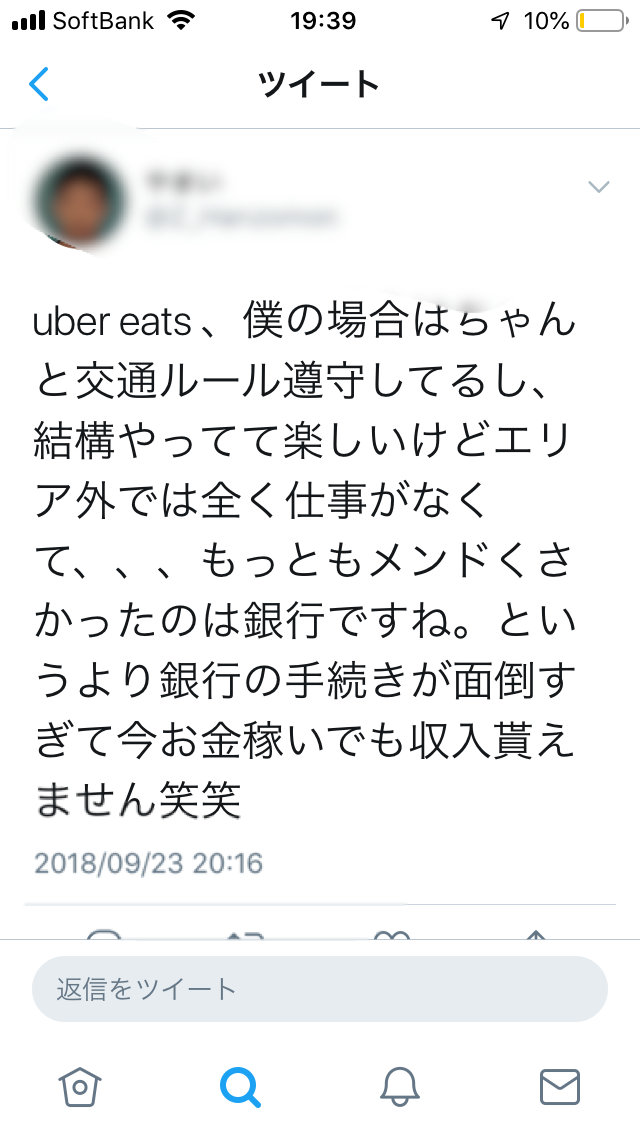
Task: Tap the back arrow in header
Action: pyautogui.click(x=39, y=84)
